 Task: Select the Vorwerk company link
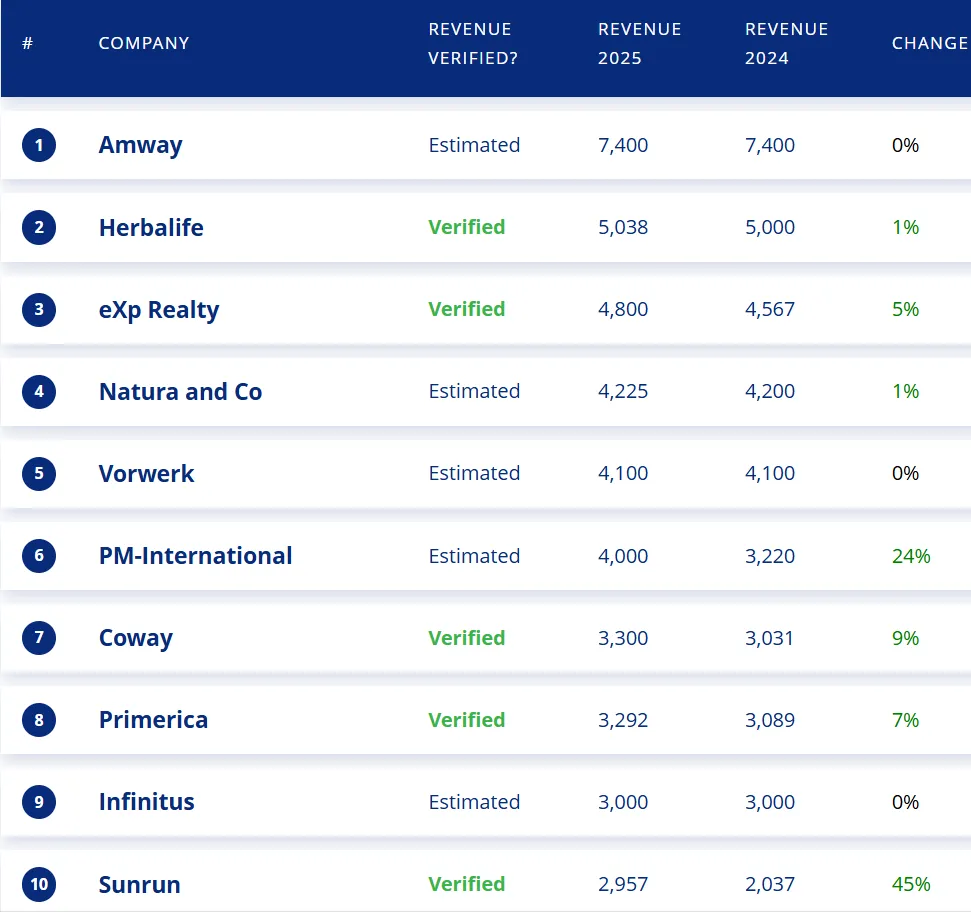pyautogui.click(x=146, y=473)
